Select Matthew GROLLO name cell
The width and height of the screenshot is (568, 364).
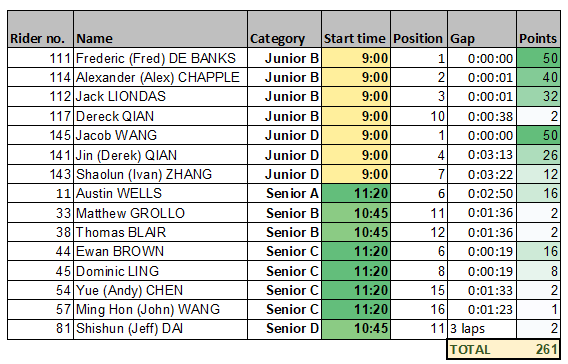coord(161,213)
